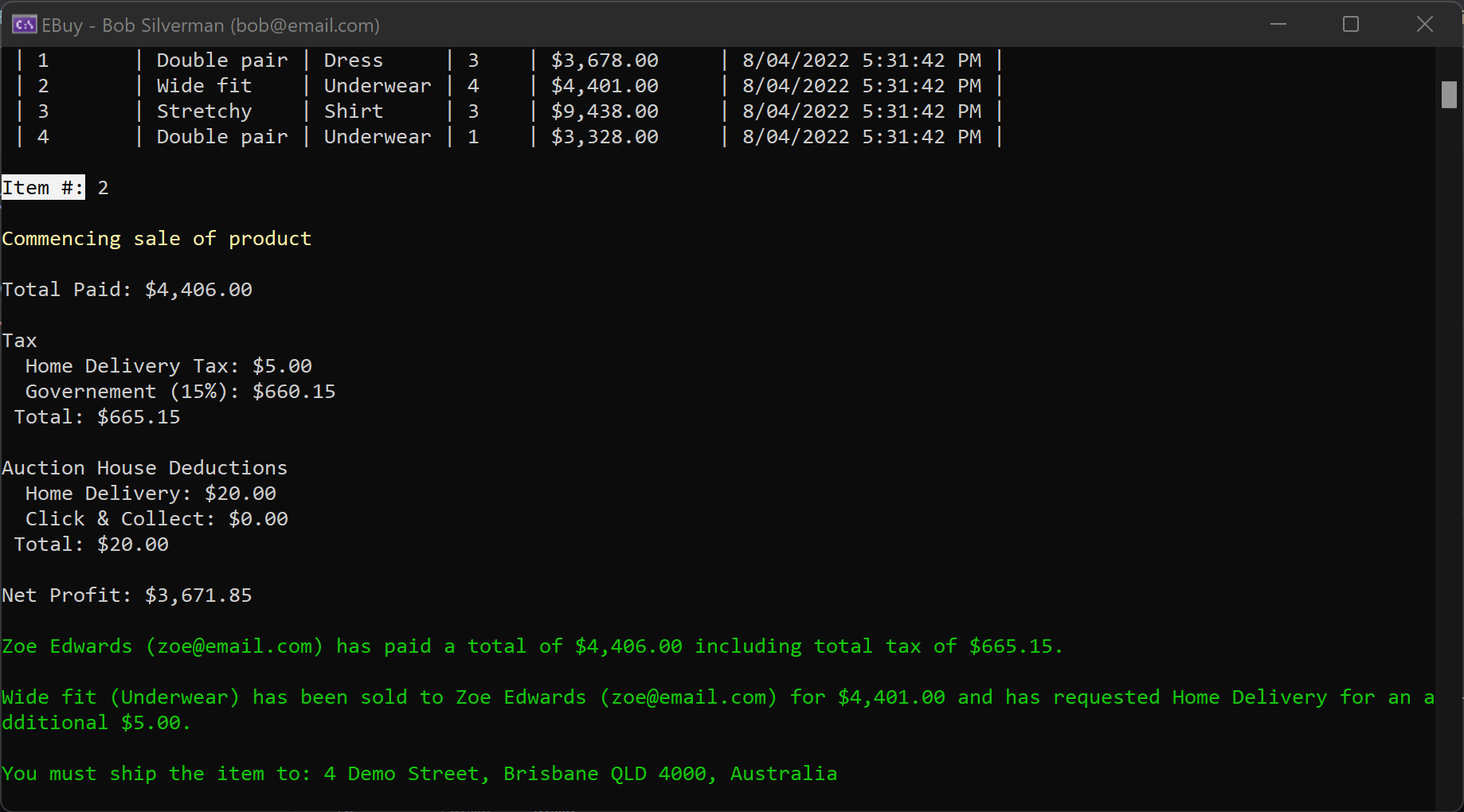Viewport: 1464px width, 812px height.
Task: Click 'Double pair' in the Dress row
Action: 222,61
